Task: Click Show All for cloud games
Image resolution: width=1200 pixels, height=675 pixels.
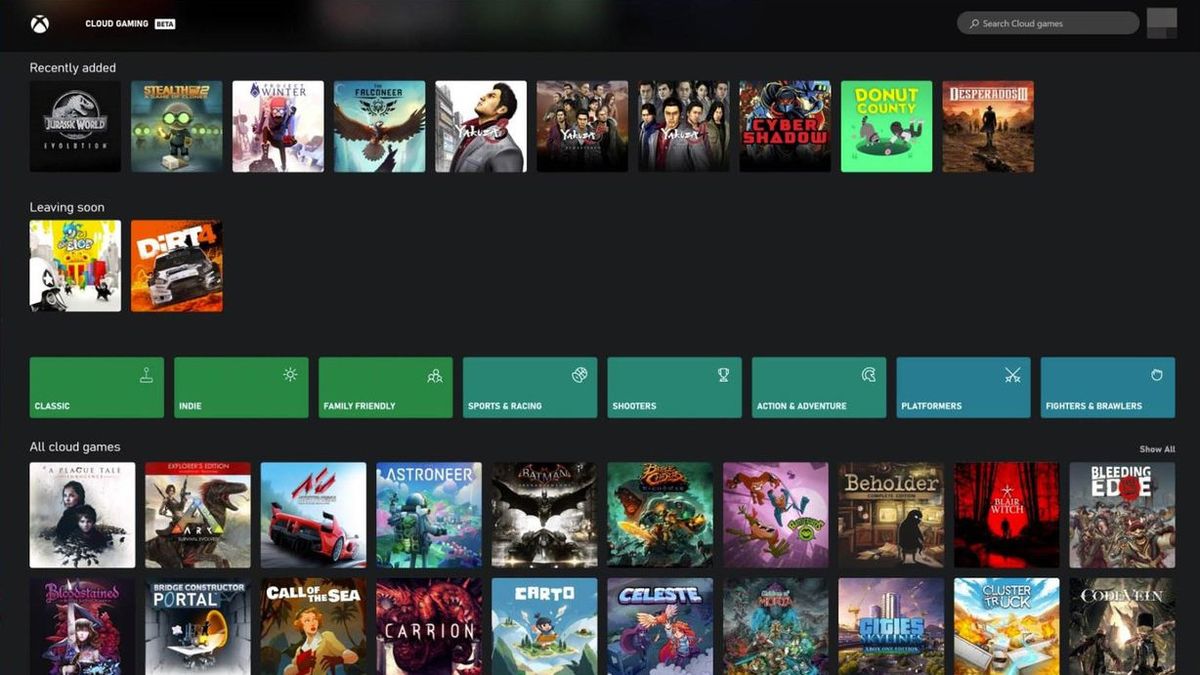Action: 1157,449
